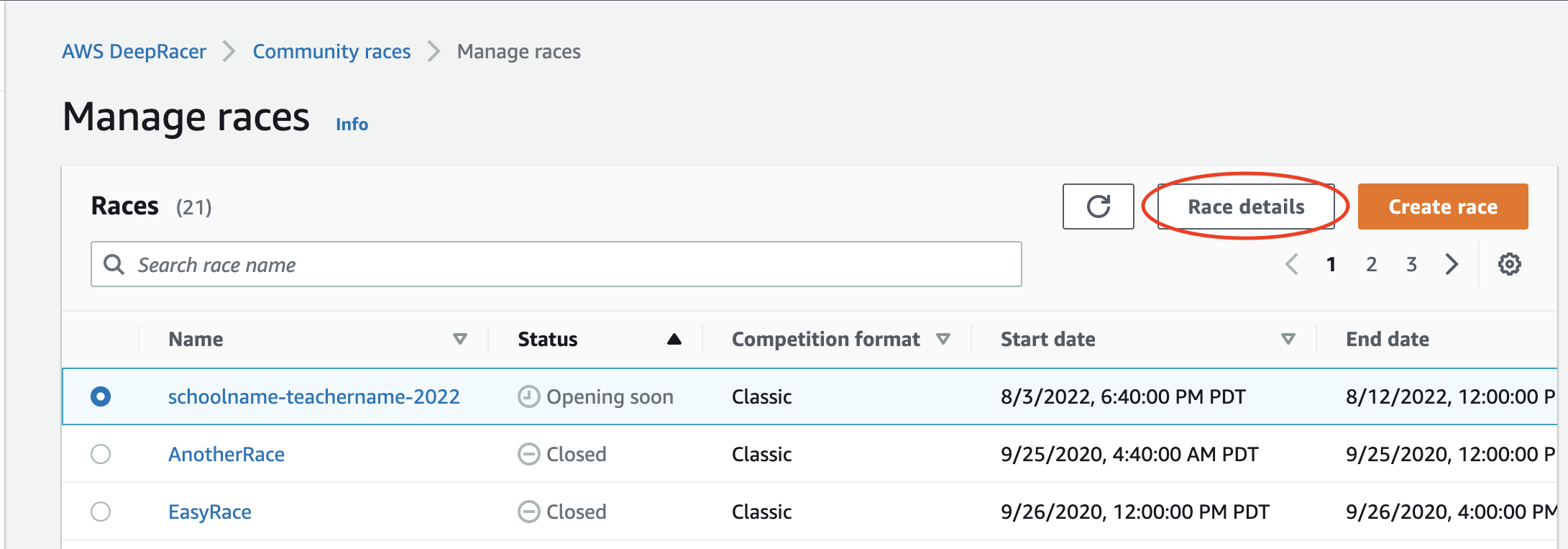Screen dimensions: 1568x549
Task: Click the search magnifier icon
Action: pyautogui.click(x=115, y=265)
